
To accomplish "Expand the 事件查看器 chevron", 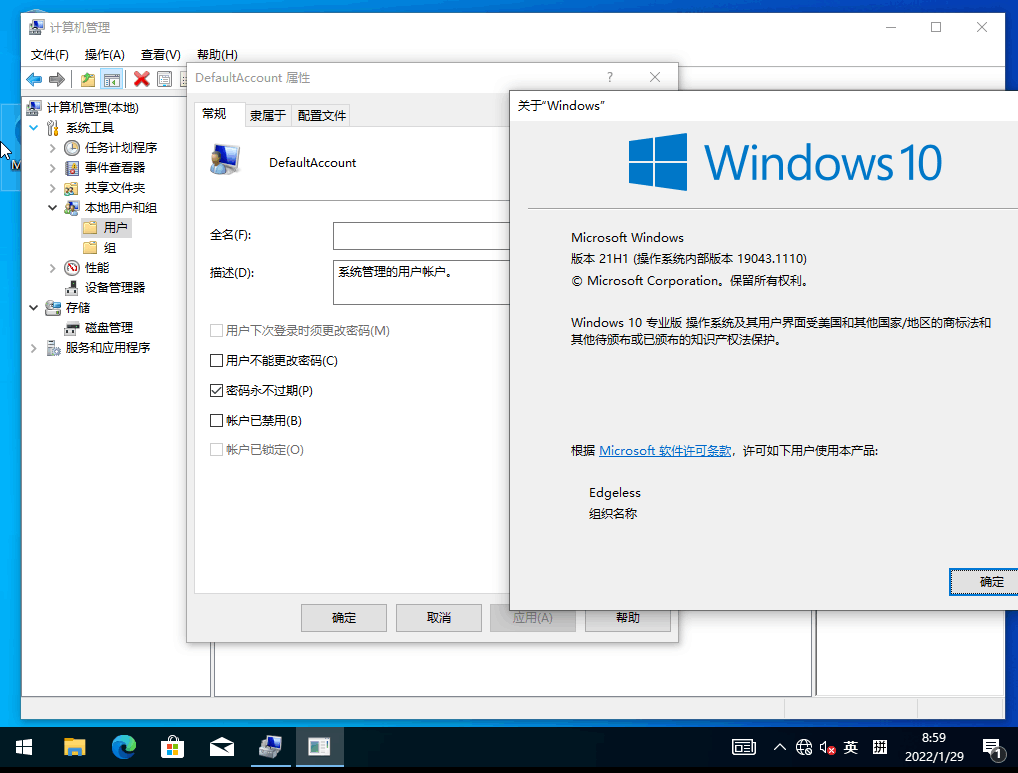I will click(x=53, y=168).
